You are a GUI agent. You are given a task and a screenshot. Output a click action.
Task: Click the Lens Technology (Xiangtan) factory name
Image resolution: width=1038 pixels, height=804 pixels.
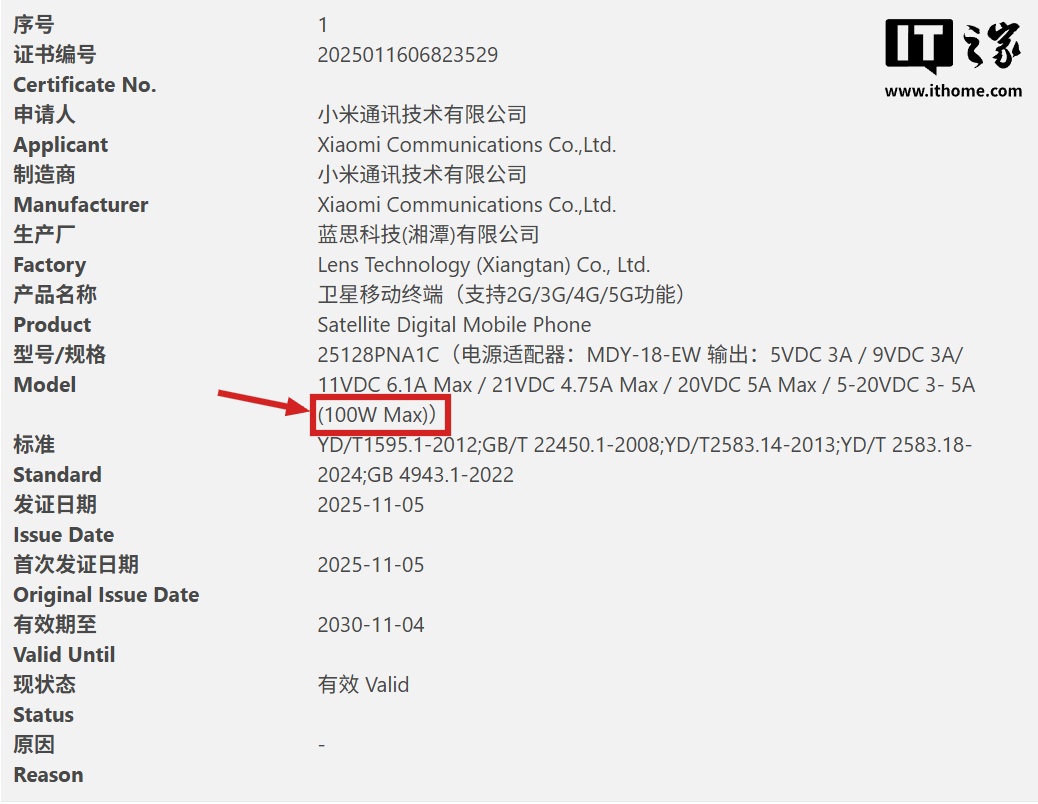coord(483,265)
